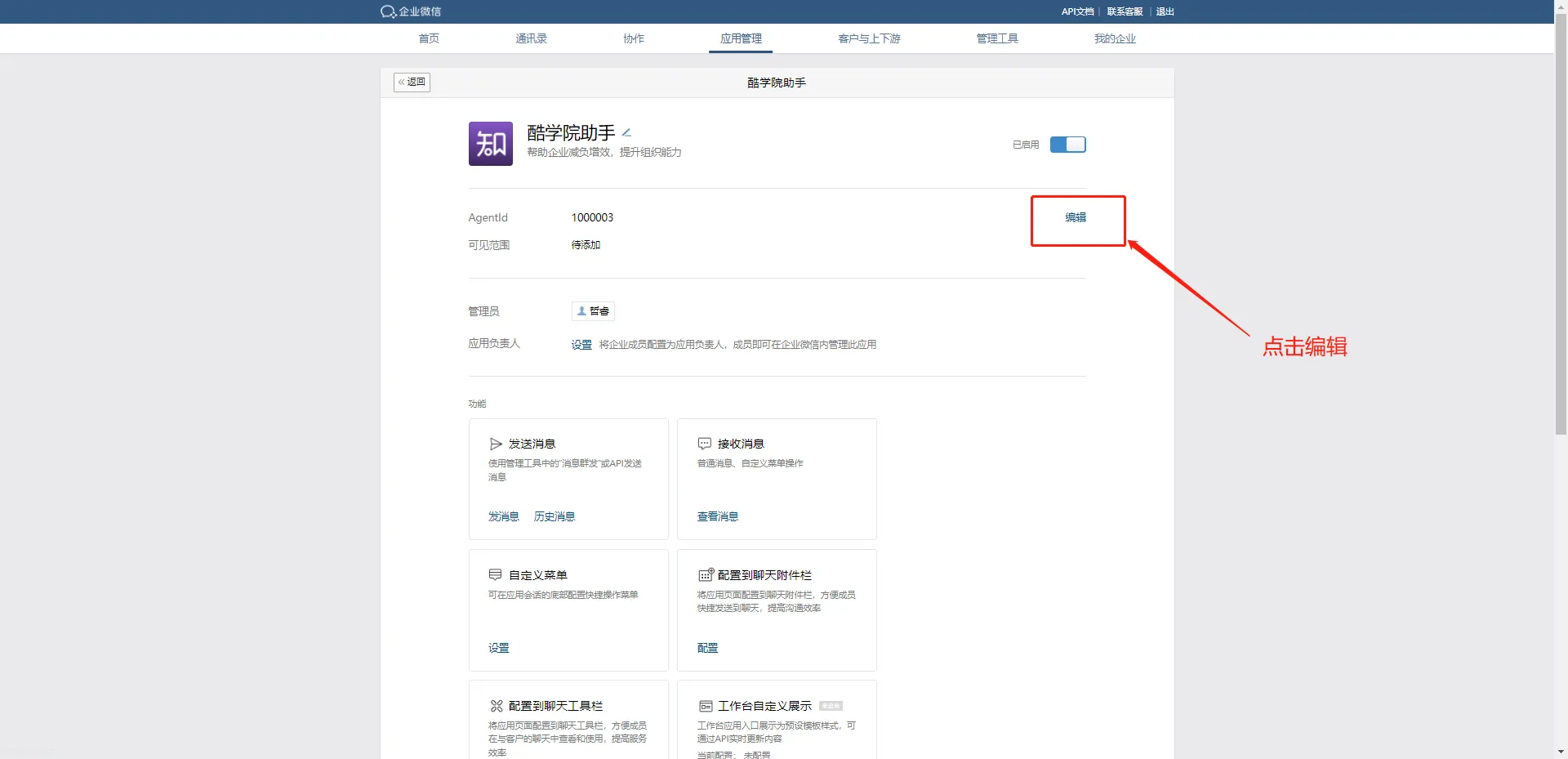
Task: Click the 发送消息 card title
Action: point(532,444)
